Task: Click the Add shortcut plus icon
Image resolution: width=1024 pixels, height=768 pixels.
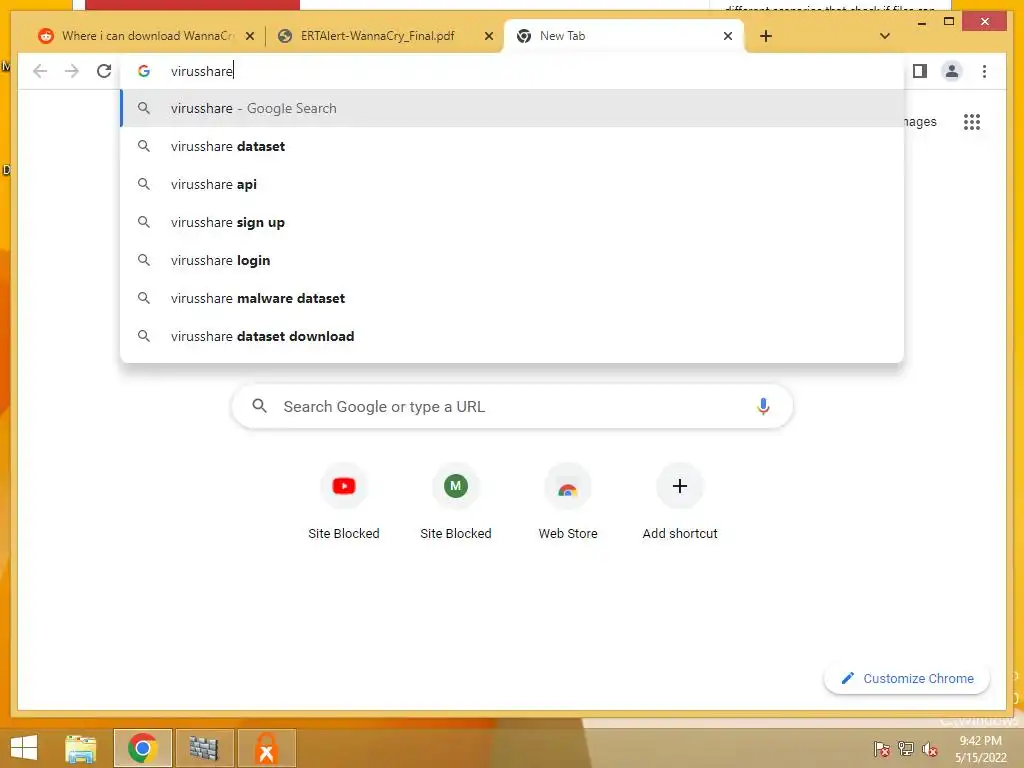Action: point(680,486)
